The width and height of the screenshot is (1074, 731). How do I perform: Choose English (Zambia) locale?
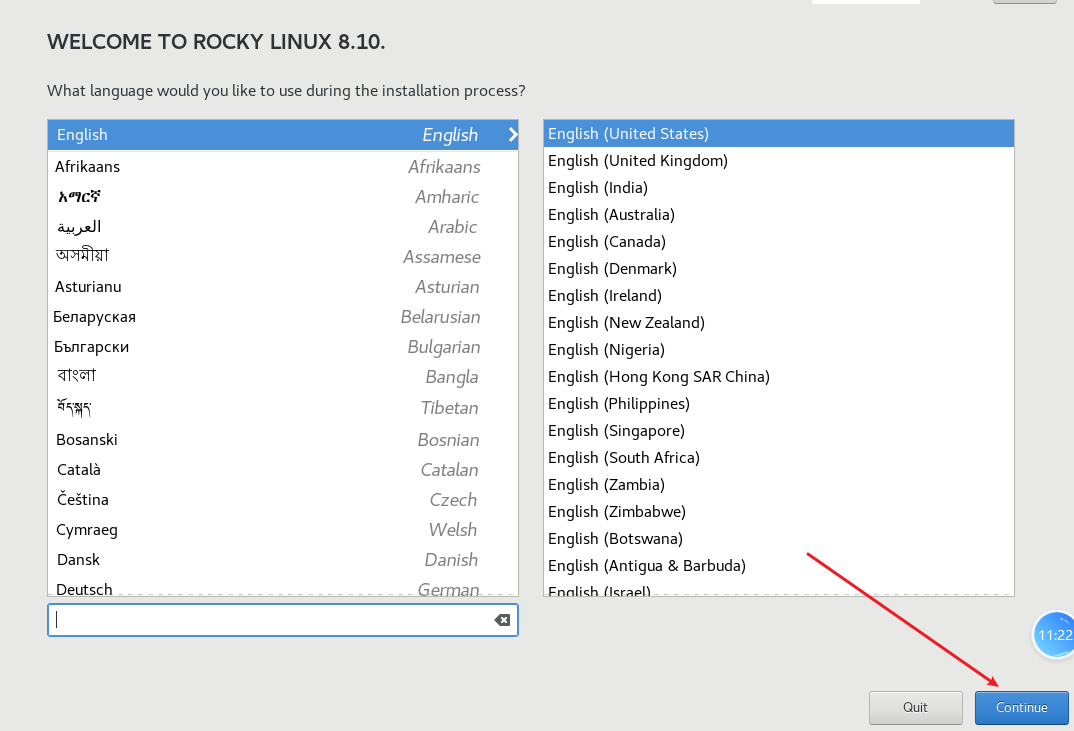(779, 484)
